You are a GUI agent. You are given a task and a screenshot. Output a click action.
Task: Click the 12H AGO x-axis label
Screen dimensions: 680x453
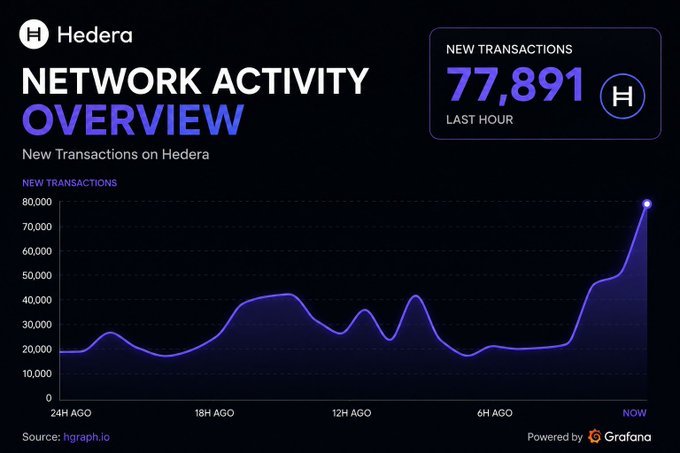[x=352, y=413]
